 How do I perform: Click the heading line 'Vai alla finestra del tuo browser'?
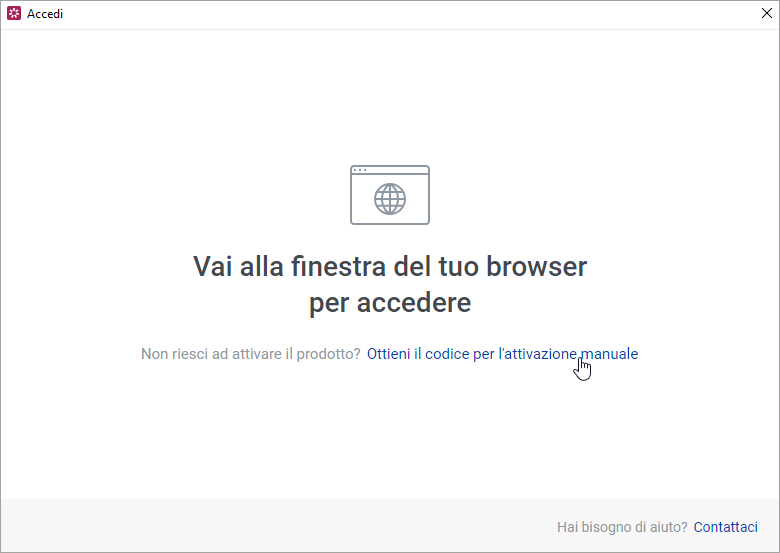(389, 267)
